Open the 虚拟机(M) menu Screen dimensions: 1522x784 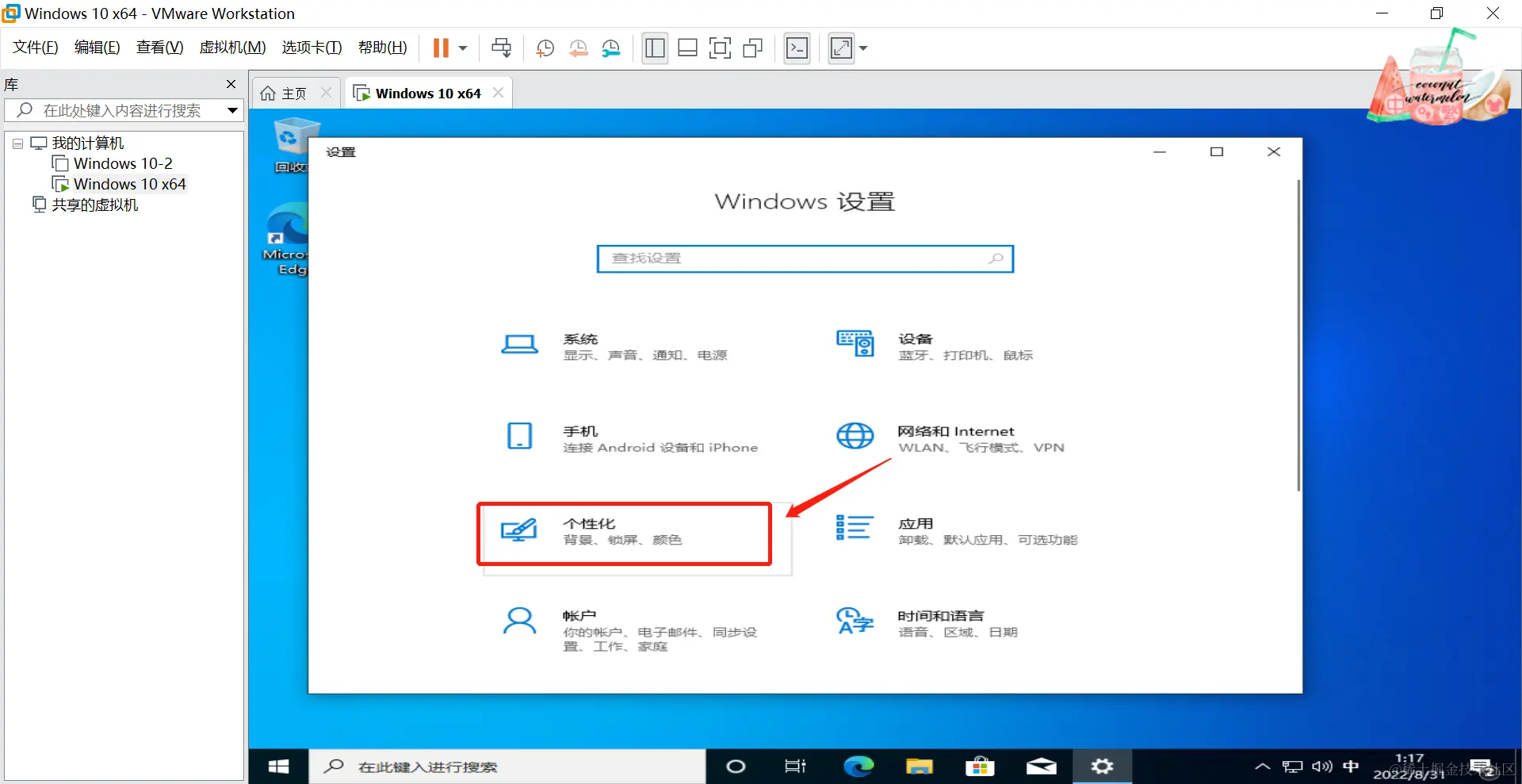coord(232,48)
